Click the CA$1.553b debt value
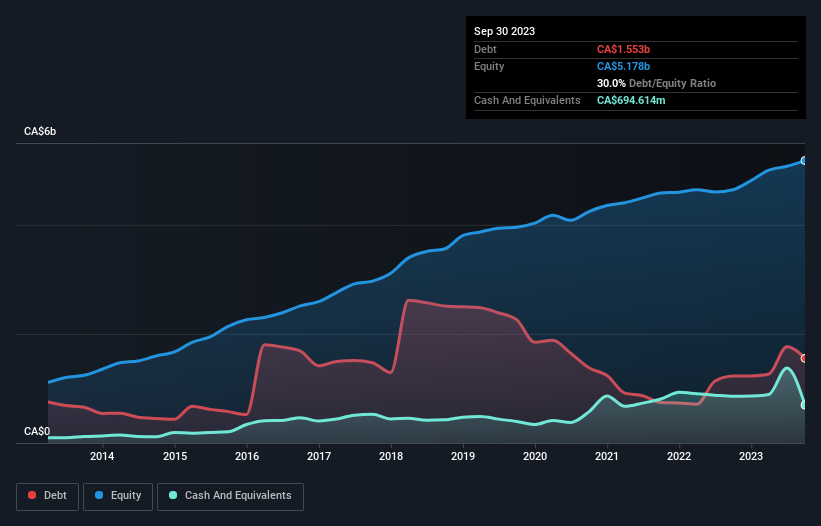The width and height of the screenshot is (821, 526). pos(623,49)
